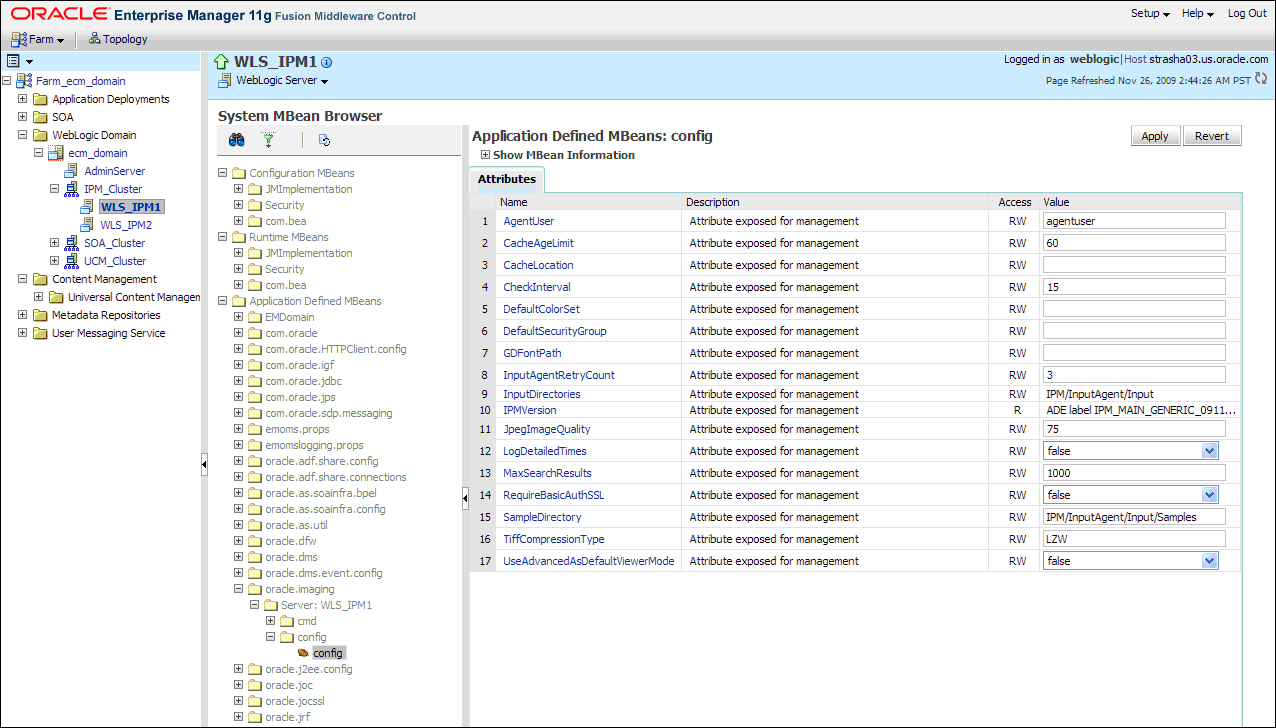The width and height of the screenshot is (1276, 728).
Task: Open the GDFontPath attribute link
Action: tap(532, 353)
